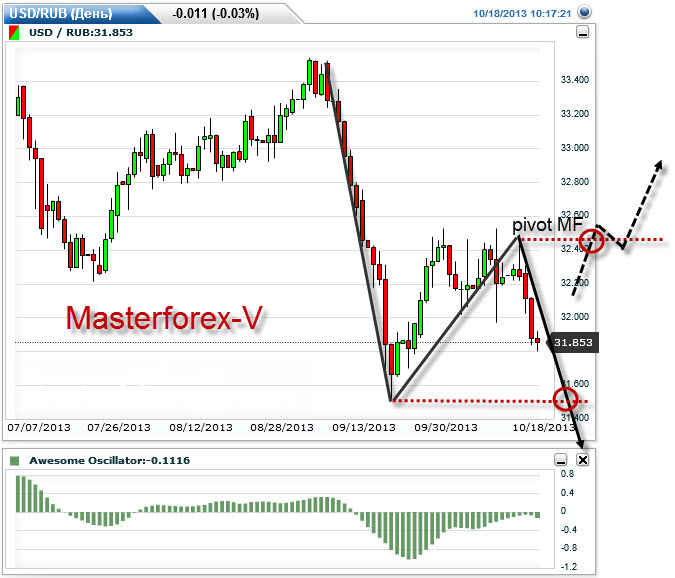Screen dimensions: 675x578
Task: Click the 08/28/2013 date axis label
Action: point(282,427)
